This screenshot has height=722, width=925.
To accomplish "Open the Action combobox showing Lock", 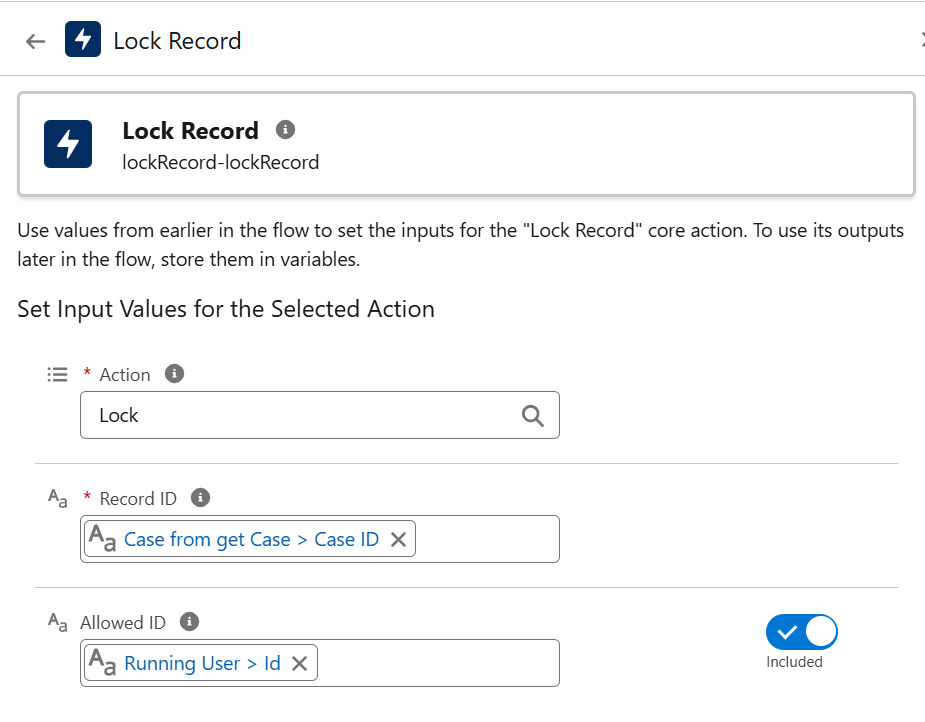I will (300, 415).
